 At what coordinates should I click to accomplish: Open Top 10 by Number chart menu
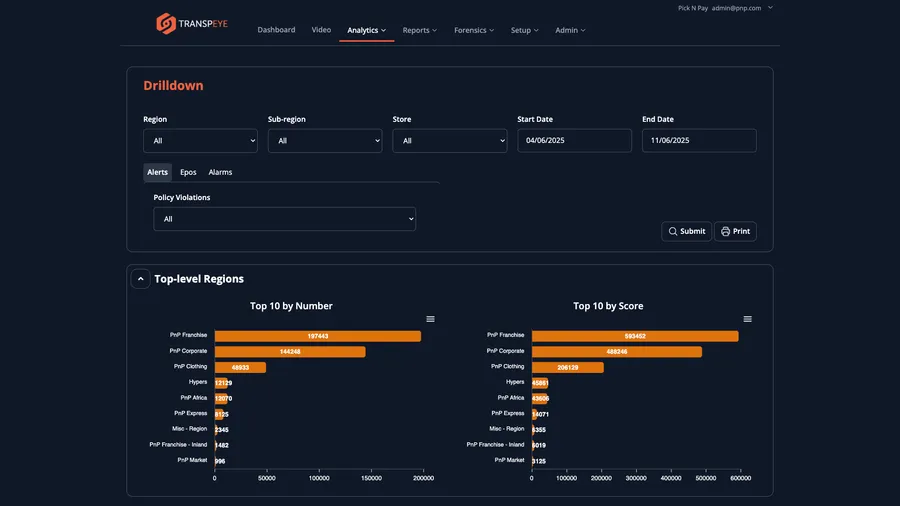tap(430, 319)
